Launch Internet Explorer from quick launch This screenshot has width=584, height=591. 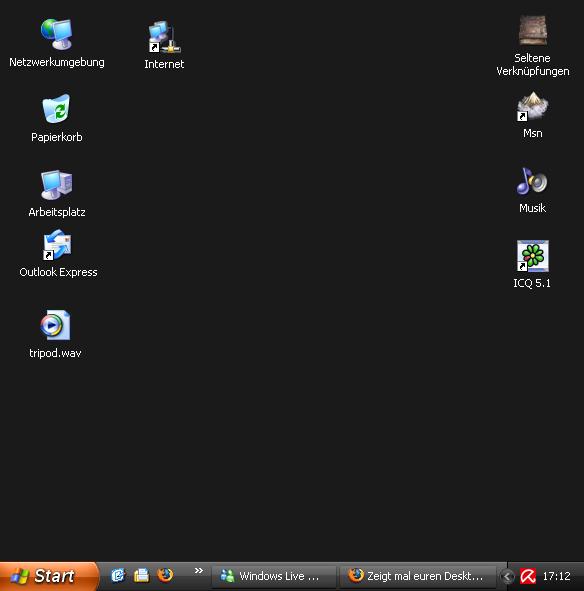coord(118,576)
